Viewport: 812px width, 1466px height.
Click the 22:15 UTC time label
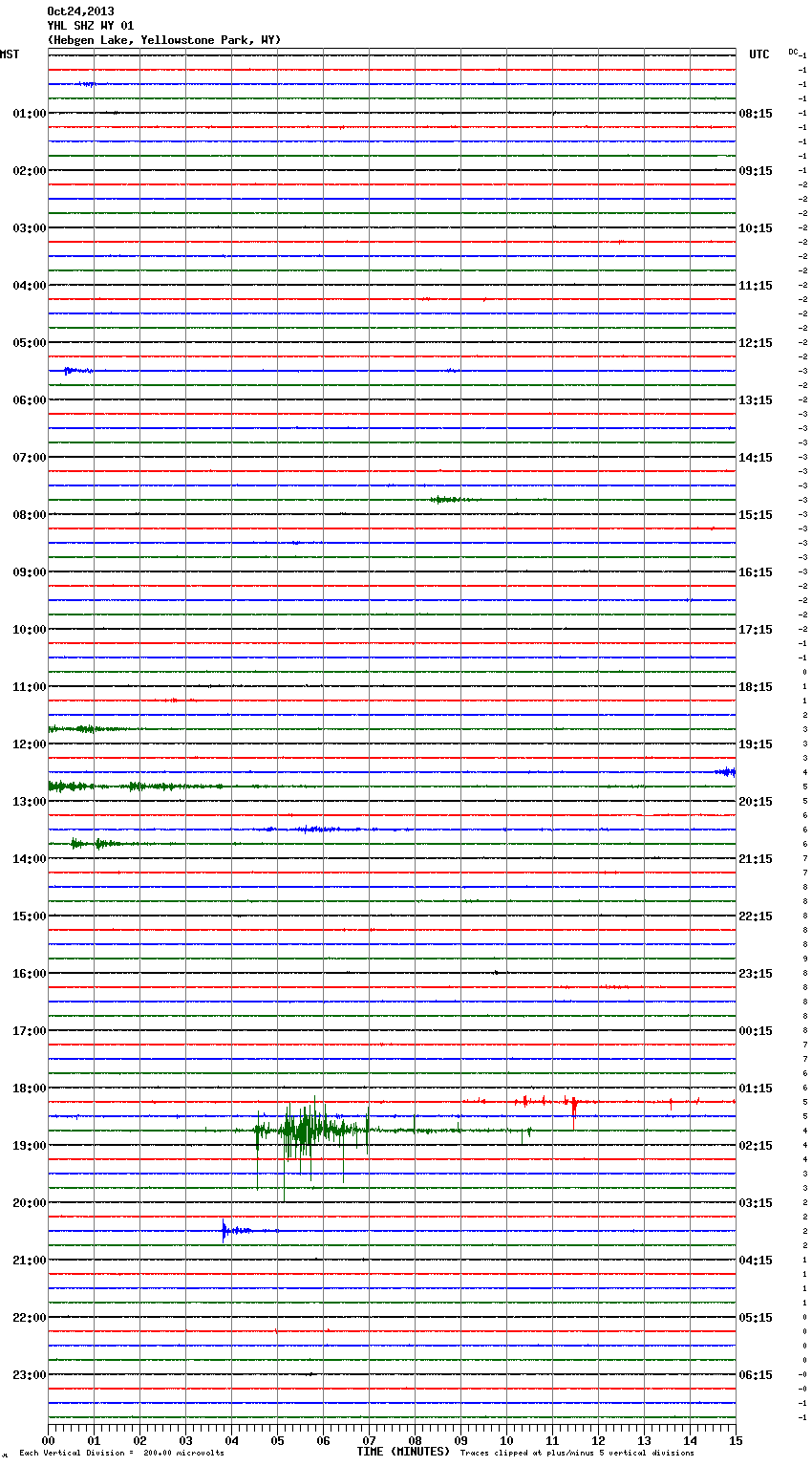756,916
